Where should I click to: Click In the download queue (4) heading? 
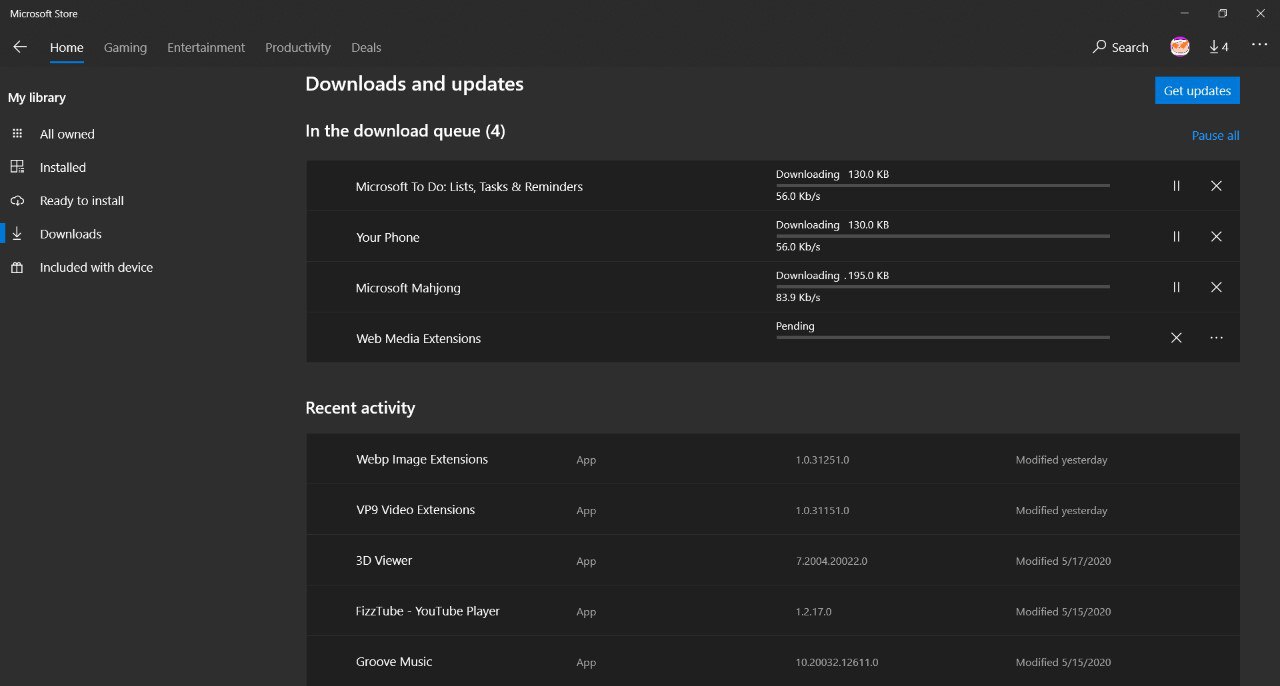point(405,131)
